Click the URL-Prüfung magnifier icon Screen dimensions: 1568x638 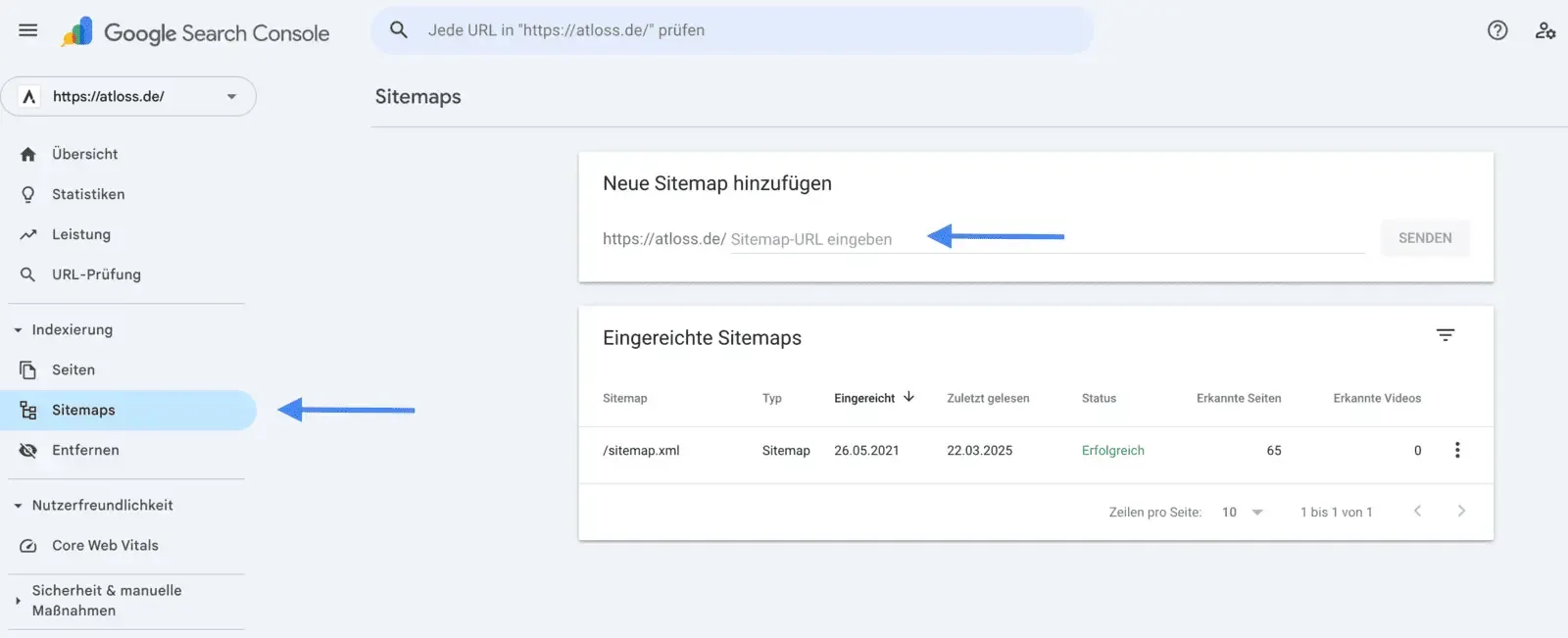click(x=28, y=274)
